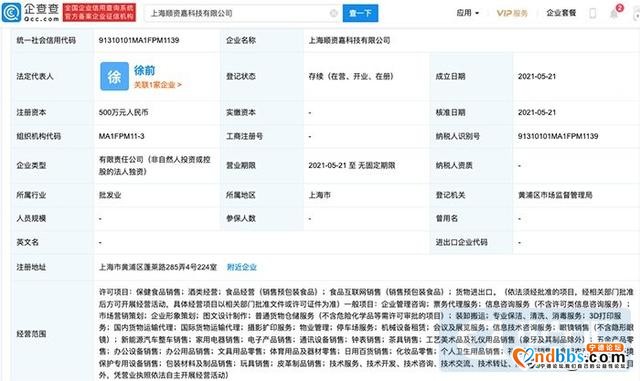Select business term 2021-05-21 至 无固定期限
Image resolution: width=640 pixels, height=381 pixels.
point(352,165)
